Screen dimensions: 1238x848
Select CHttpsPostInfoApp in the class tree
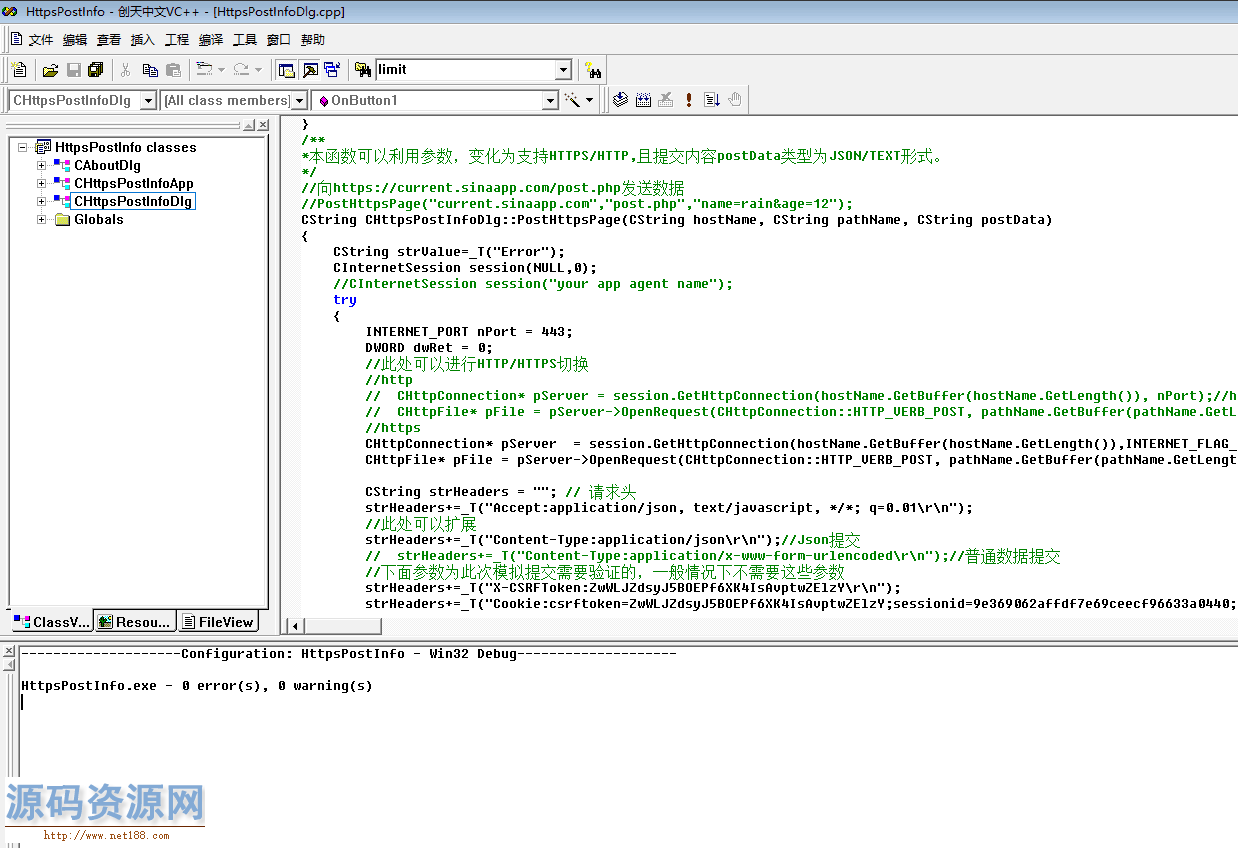tap(133, 184)
